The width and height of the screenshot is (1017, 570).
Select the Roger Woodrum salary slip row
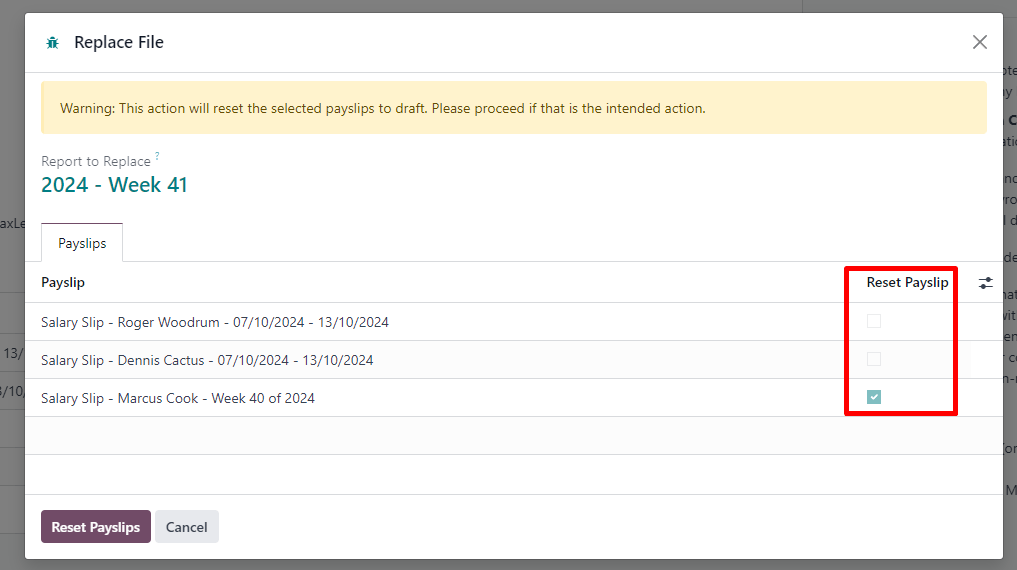click(215, 322)
